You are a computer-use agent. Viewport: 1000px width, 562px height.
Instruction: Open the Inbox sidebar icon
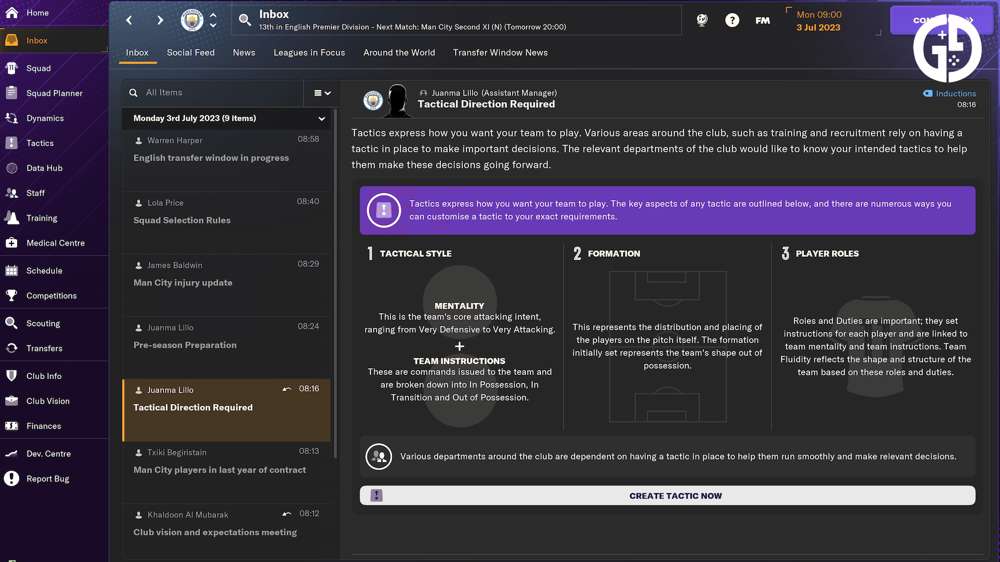[11, 40]
